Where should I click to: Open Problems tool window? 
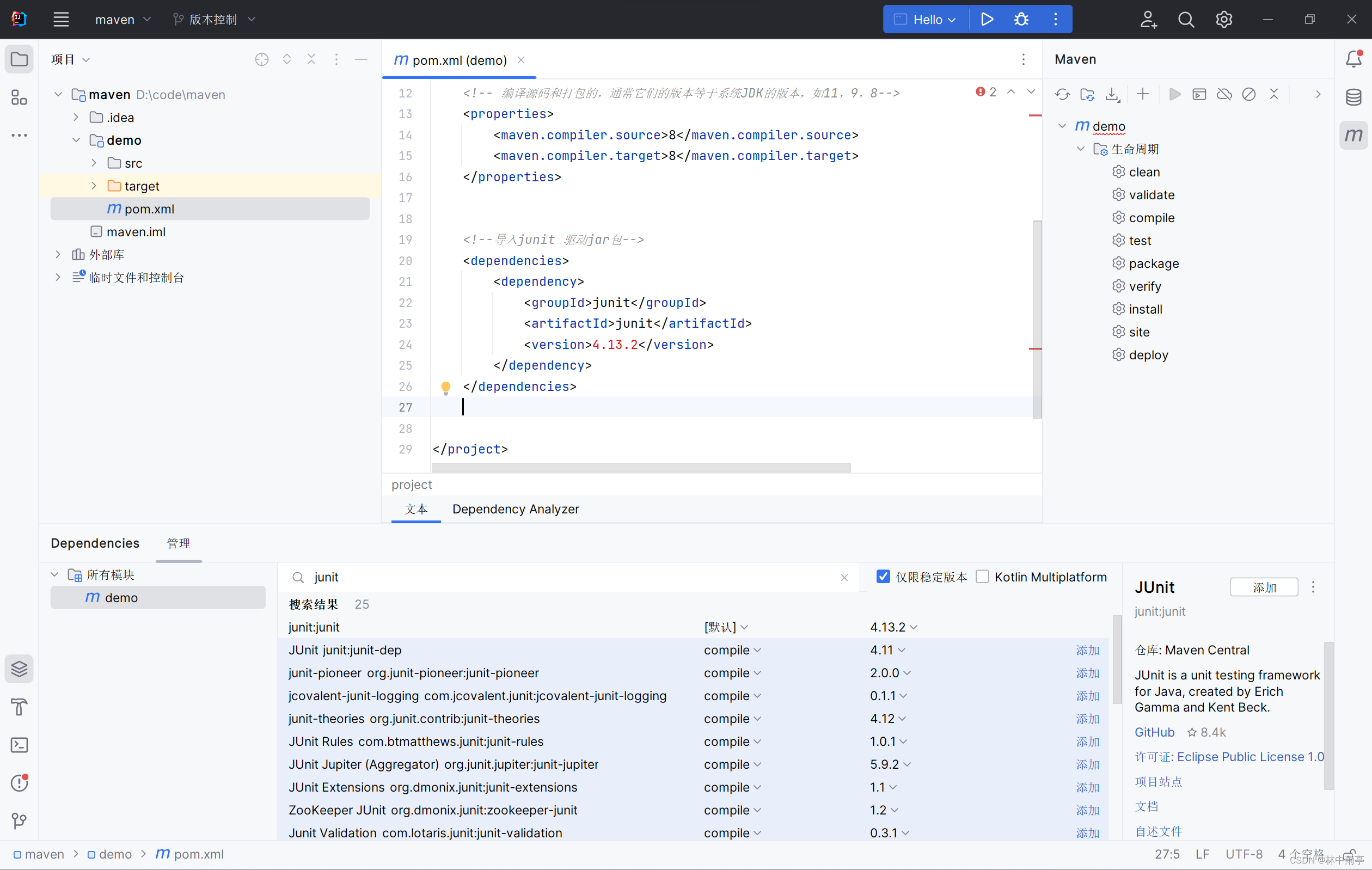[20, 783]
